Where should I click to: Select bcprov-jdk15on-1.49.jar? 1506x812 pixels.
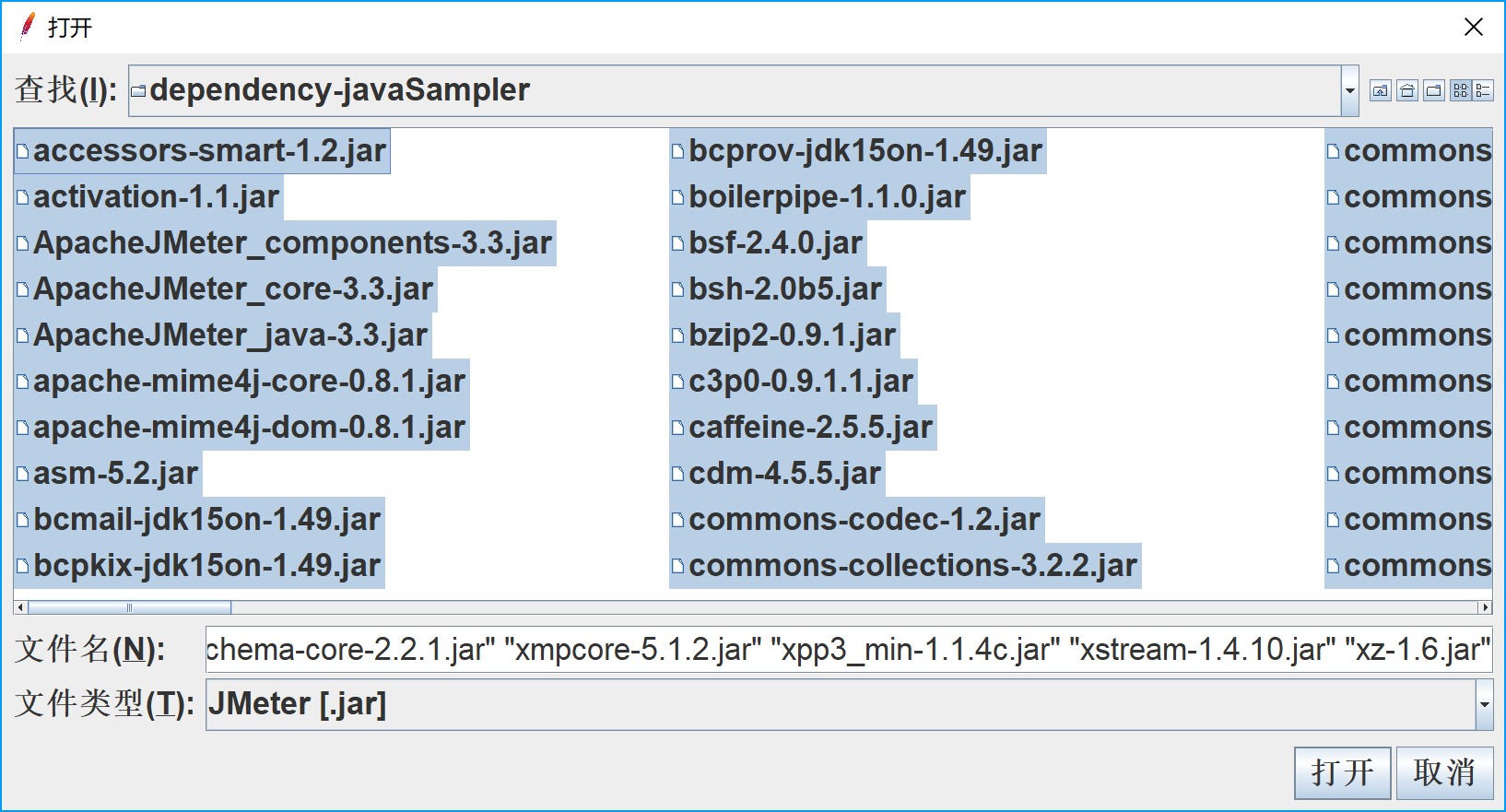tap(858, 151)
